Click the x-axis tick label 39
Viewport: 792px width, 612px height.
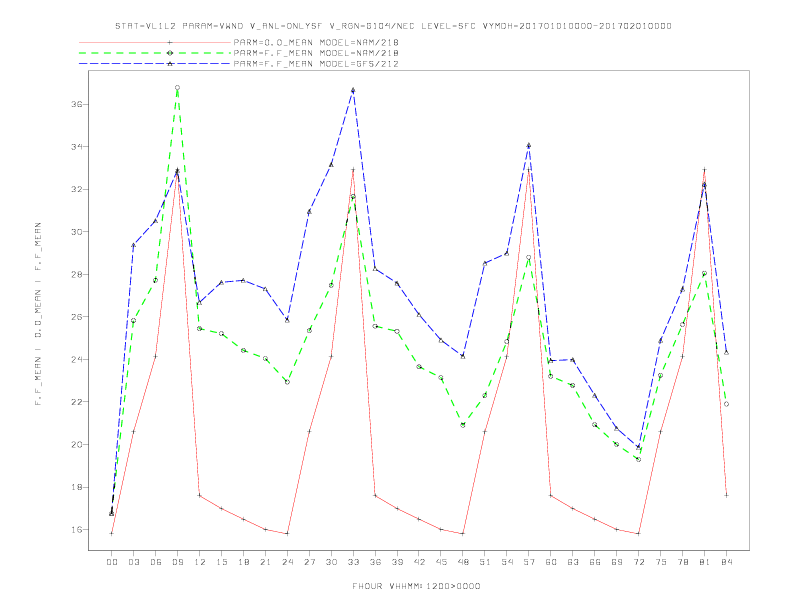click(397, 562)
